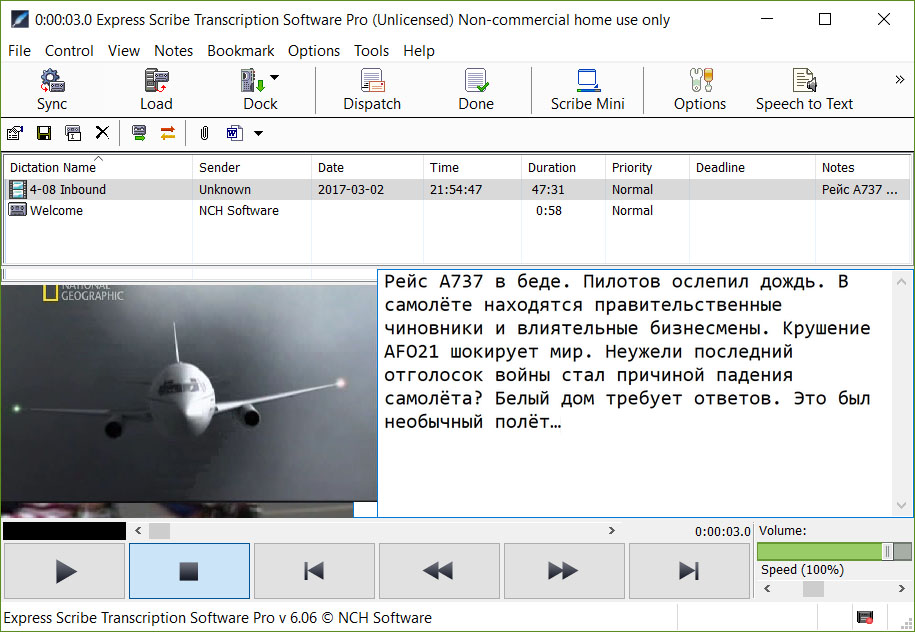Screen dimensions: 915x632
Task: Sort by Date column header
Action: [x=368, y=167]
